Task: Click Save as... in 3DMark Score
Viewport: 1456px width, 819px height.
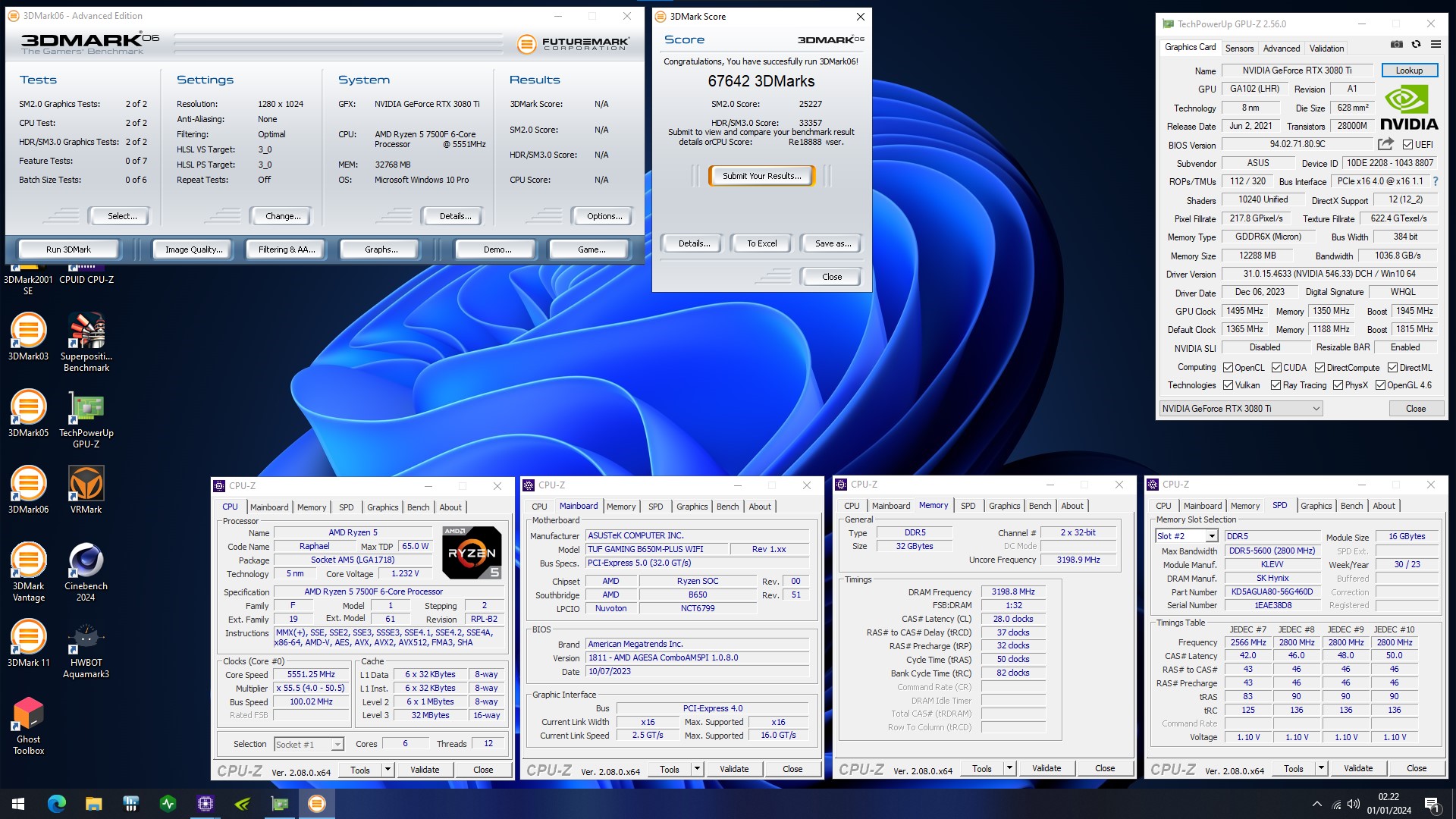Action: click(833, 243)
